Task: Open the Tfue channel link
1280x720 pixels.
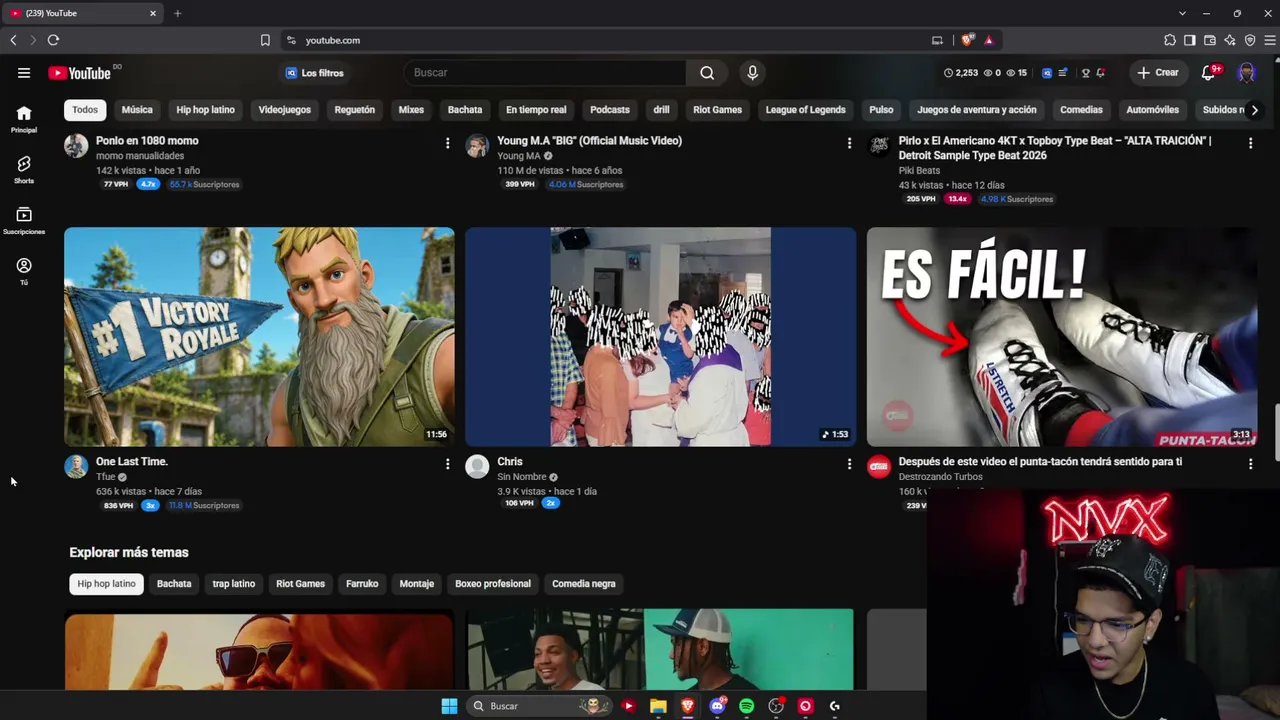Action: click(106, 477)
